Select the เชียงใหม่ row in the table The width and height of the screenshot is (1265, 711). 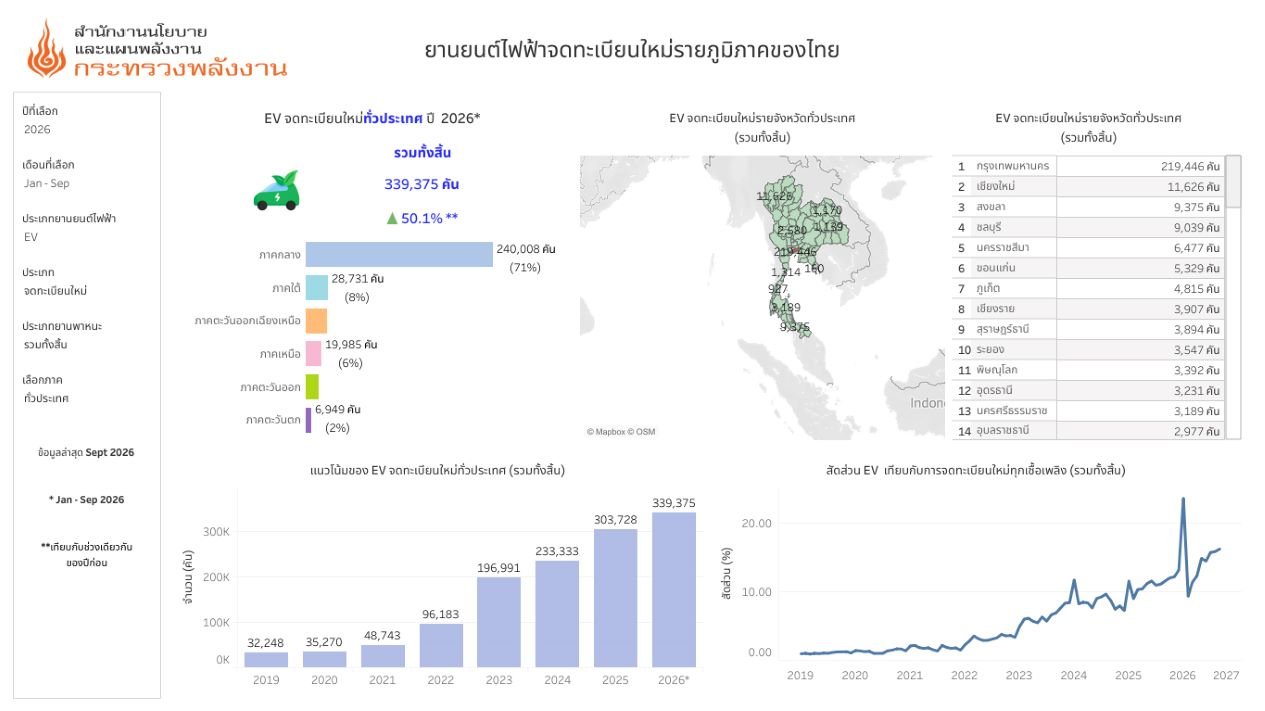point(1088,187)
